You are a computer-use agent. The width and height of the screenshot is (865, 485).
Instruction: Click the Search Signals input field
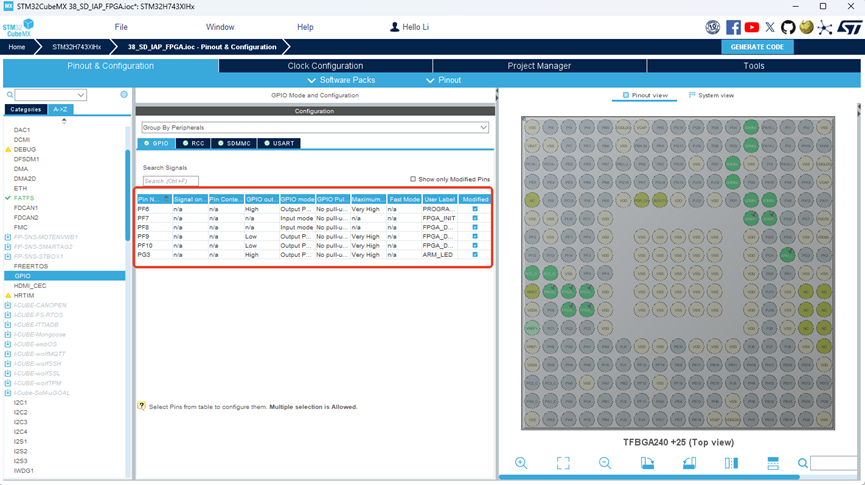point(170,181)
